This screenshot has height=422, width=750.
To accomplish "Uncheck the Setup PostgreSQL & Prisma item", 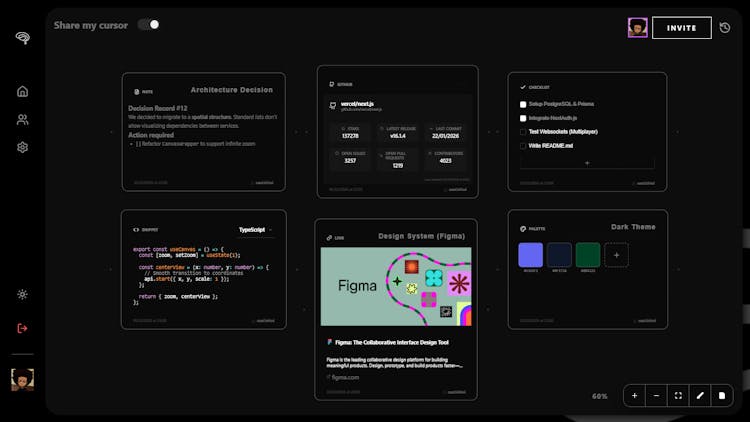I will 523,104.
